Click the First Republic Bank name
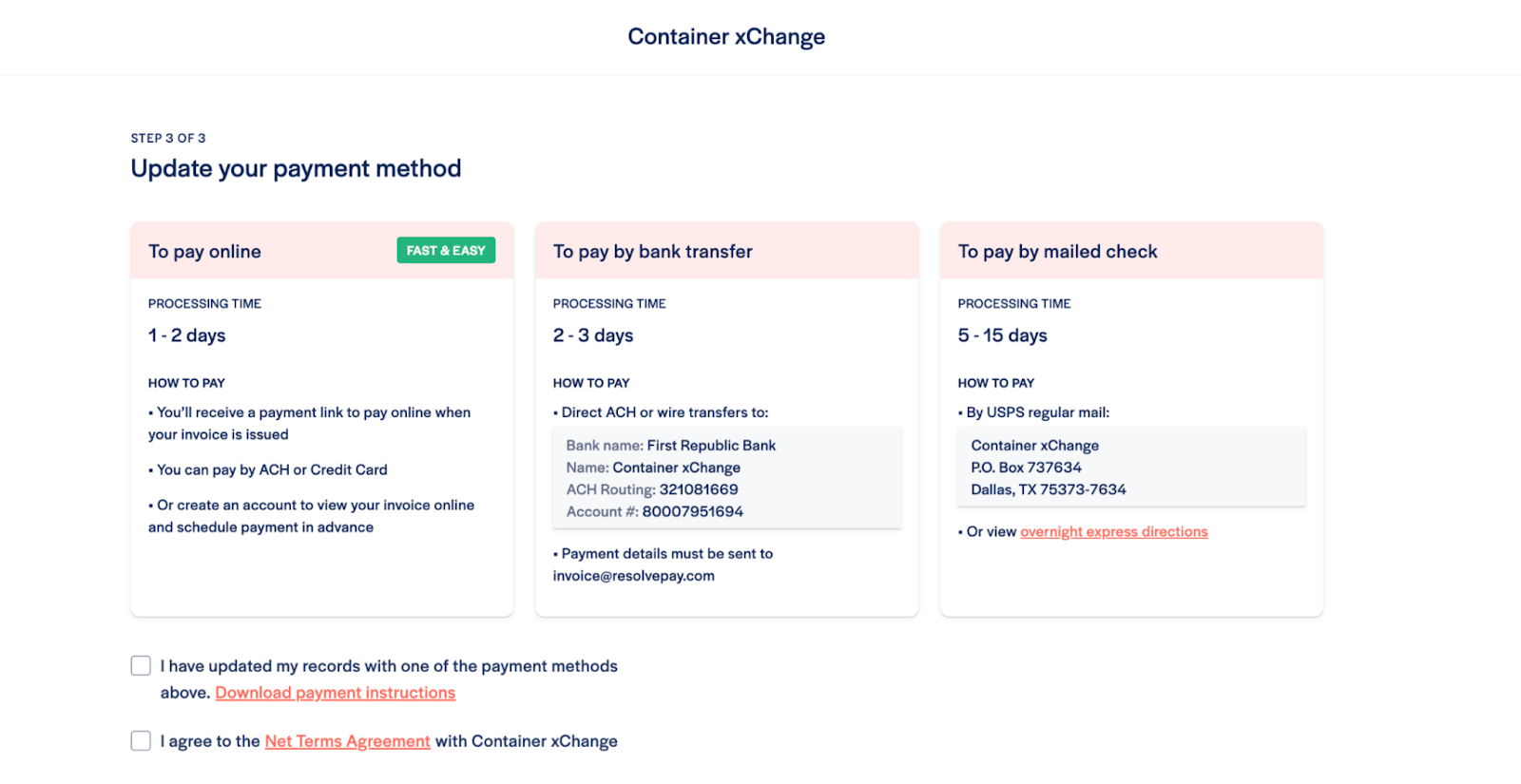This screenshot has height=784, width=1521. click(712, 446)
